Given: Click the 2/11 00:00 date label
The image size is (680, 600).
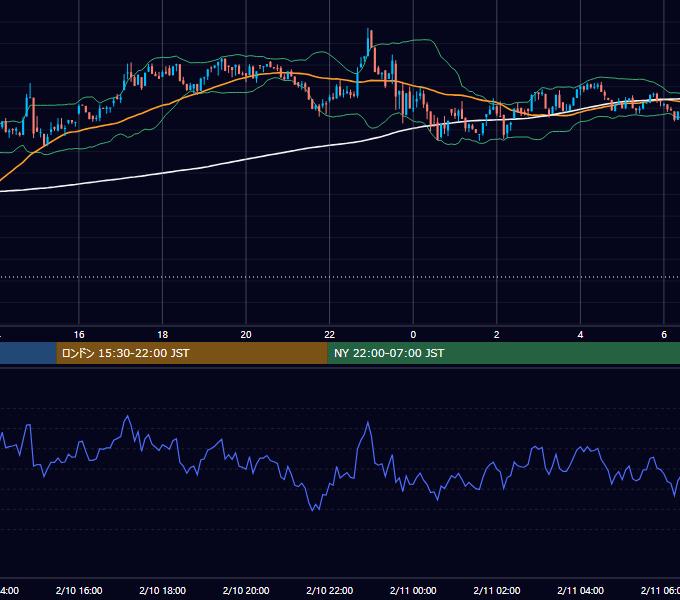Looking at the screenshot, I should click(413, 590).
